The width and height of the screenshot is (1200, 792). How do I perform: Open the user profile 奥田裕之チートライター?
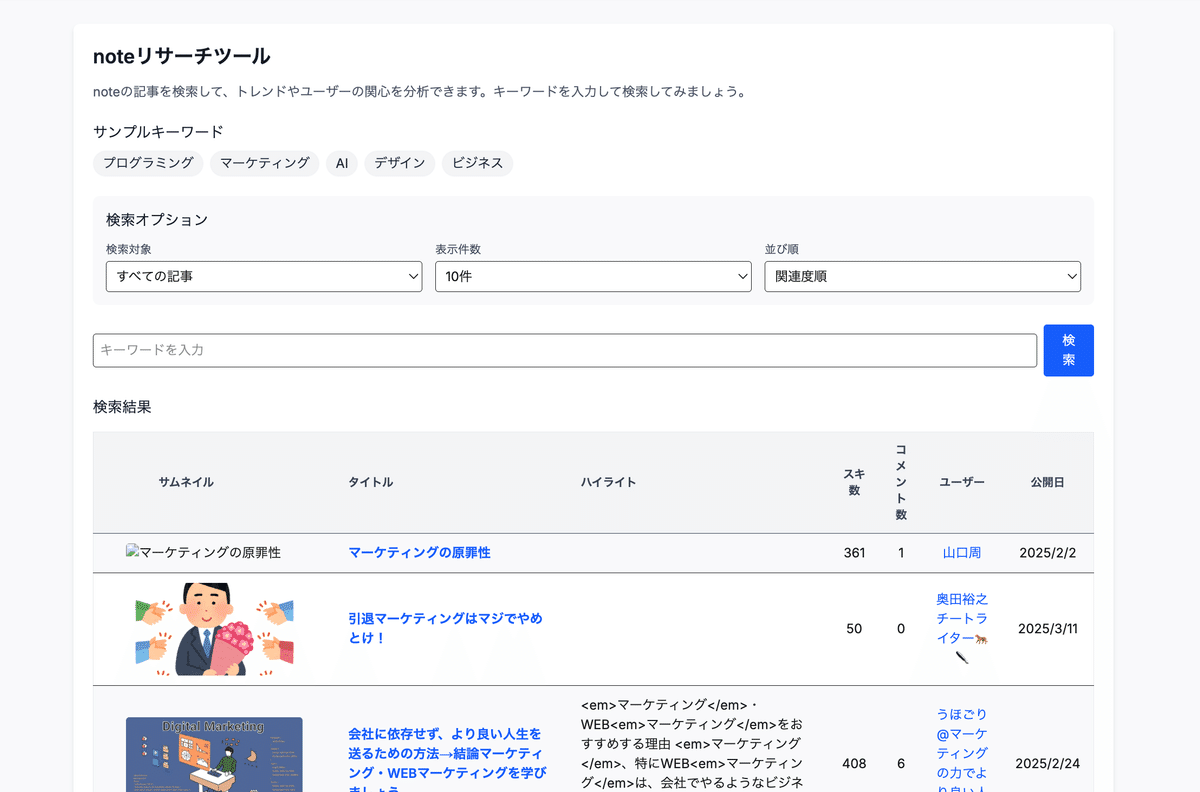[x=962, y=618]
